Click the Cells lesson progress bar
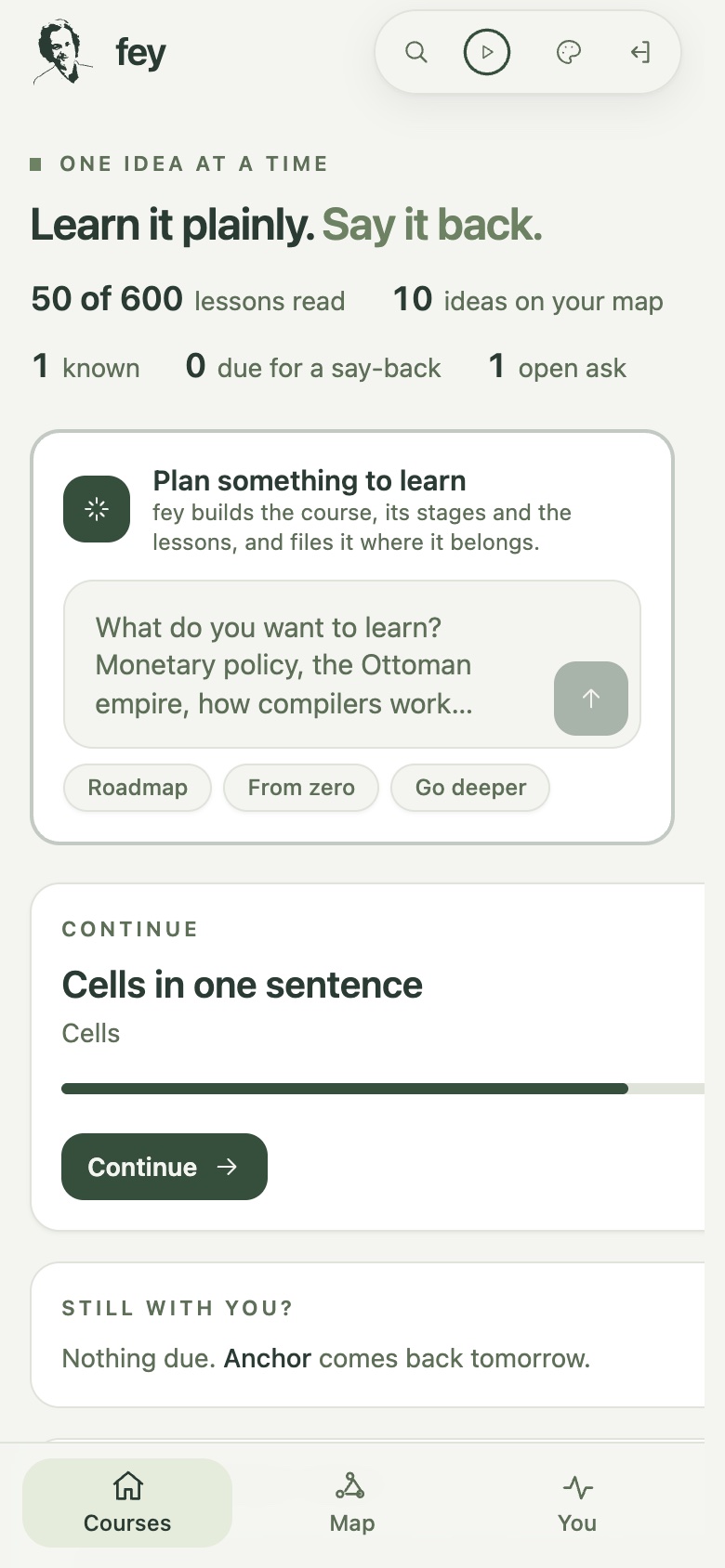 click(x=383, y=1089)
